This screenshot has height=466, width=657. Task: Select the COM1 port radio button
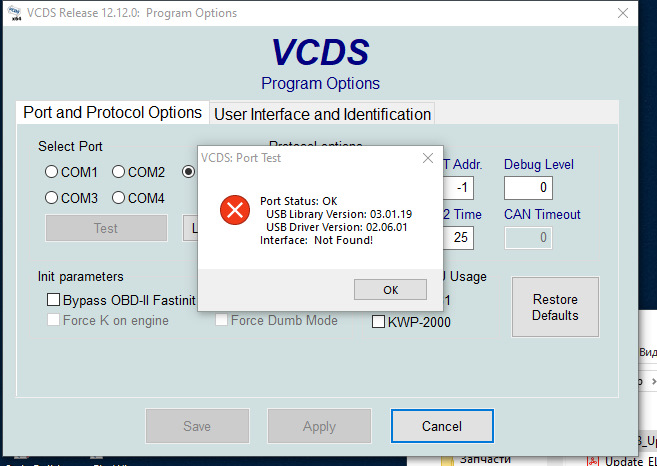(52, 172)
